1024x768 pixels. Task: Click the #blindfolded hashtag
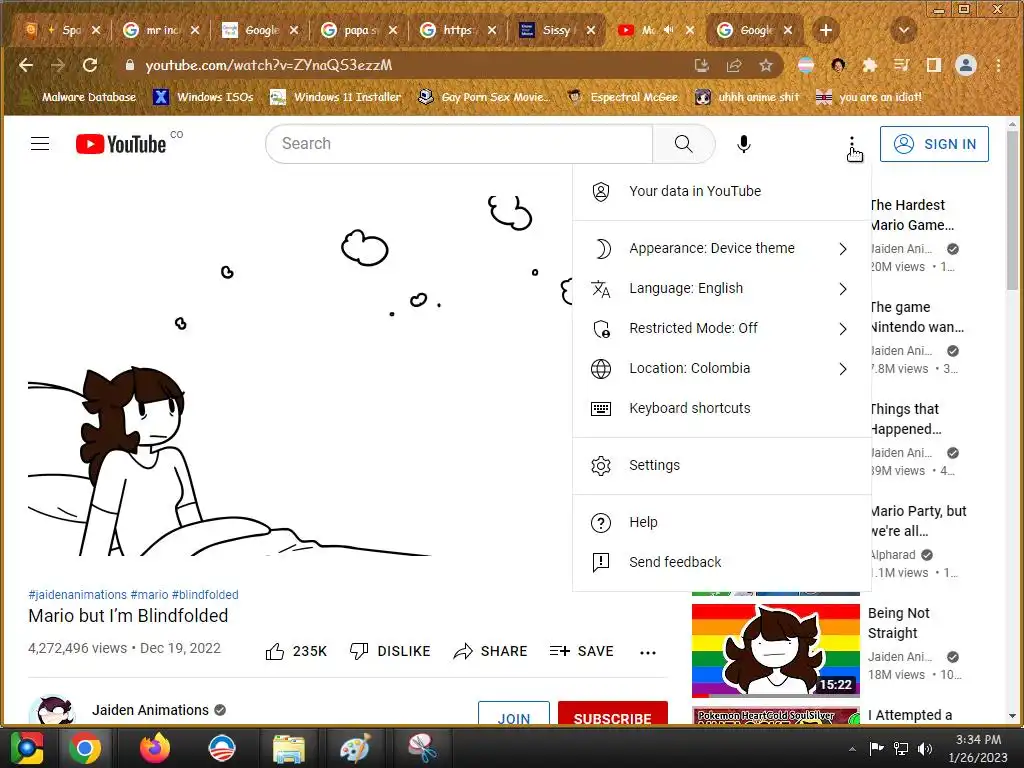tap(205, 595)
